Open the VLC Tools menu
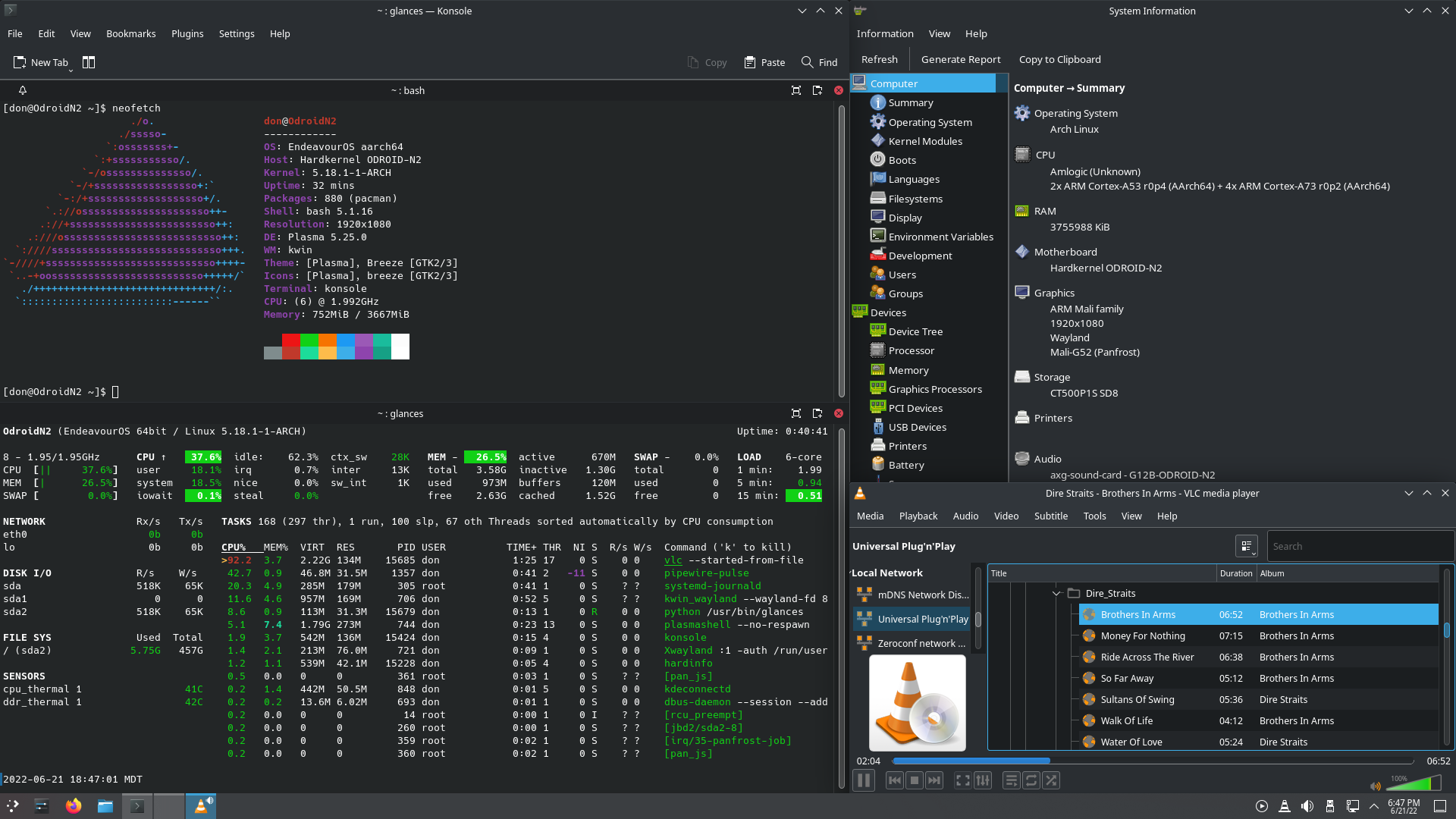Viewport: 1456px width, 819px height. tap(1094, 516)
